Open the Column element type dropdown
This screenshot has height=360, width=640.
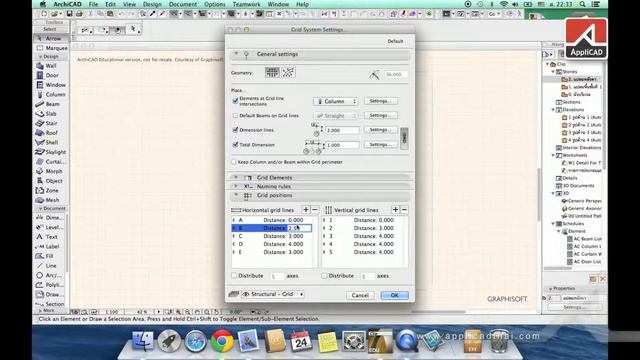[336, 101]
